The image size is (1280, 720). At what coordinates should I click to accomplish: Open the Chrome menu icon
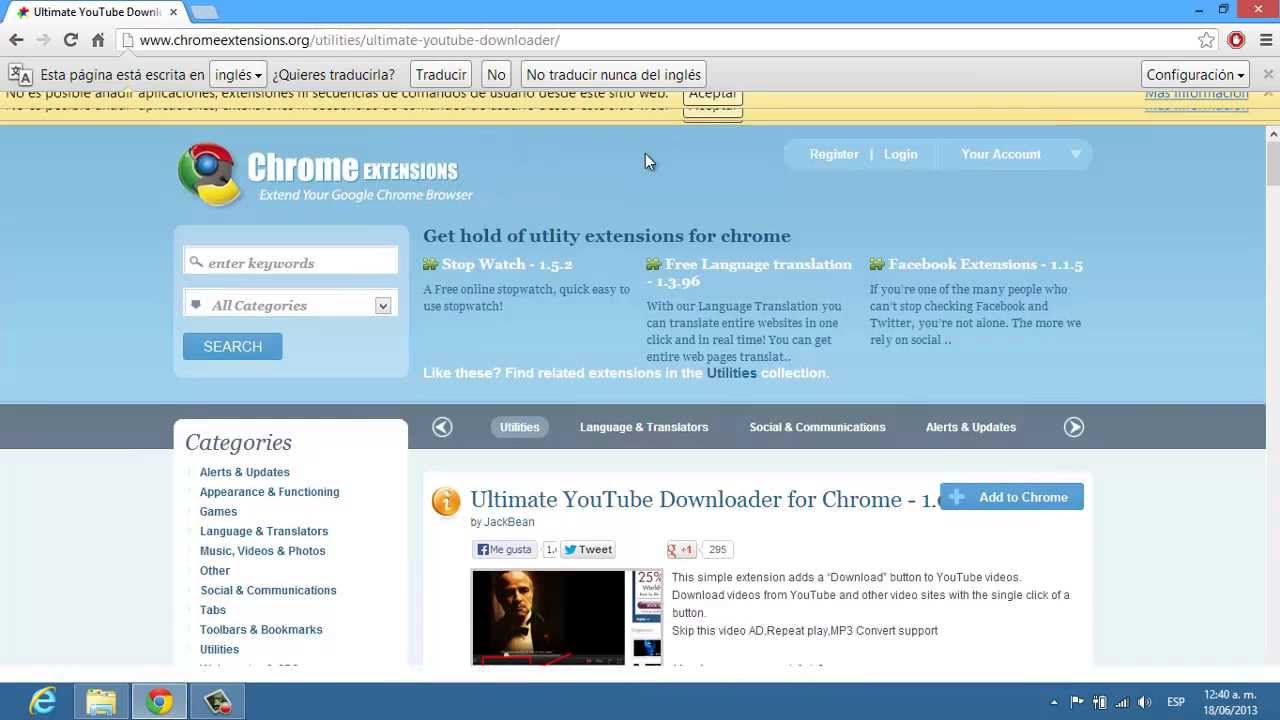[x=1266, y=40]
